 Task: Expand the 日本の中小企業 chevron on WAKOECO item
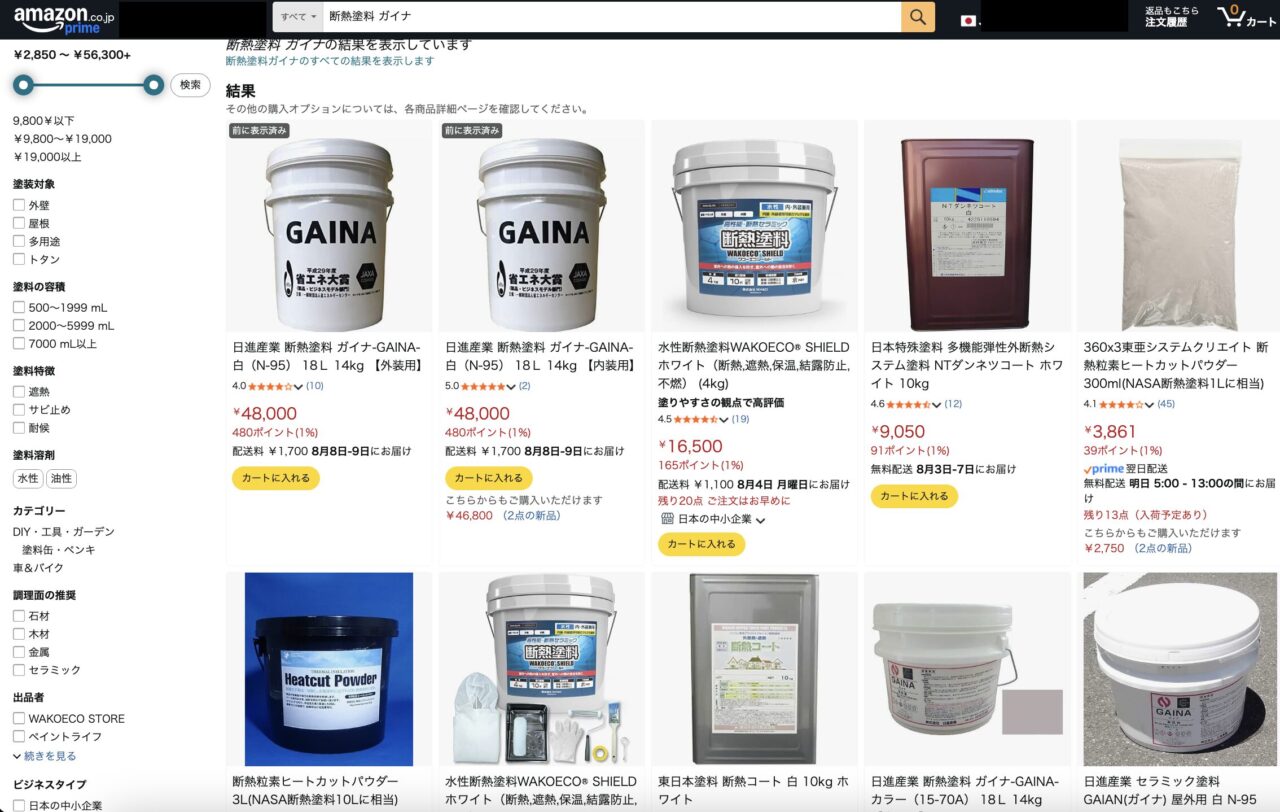point(760,520)
